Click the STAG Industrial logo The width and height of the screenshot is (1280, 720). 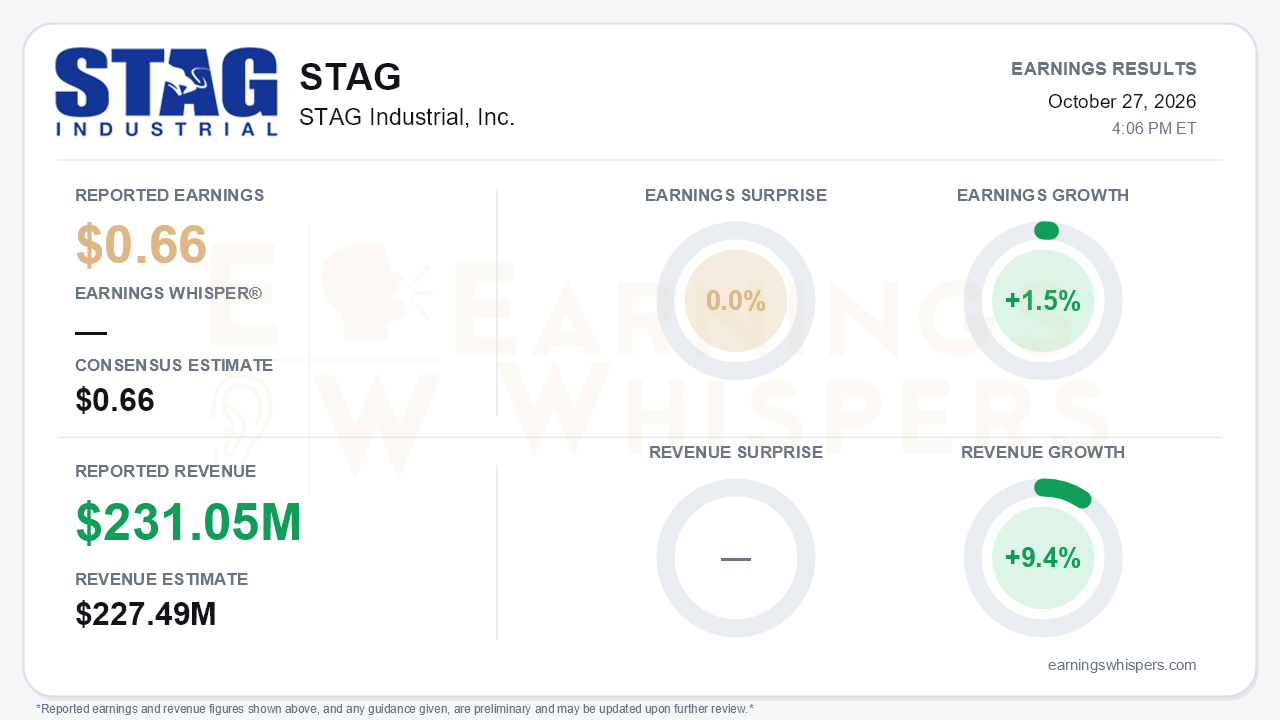pos(166,92)
